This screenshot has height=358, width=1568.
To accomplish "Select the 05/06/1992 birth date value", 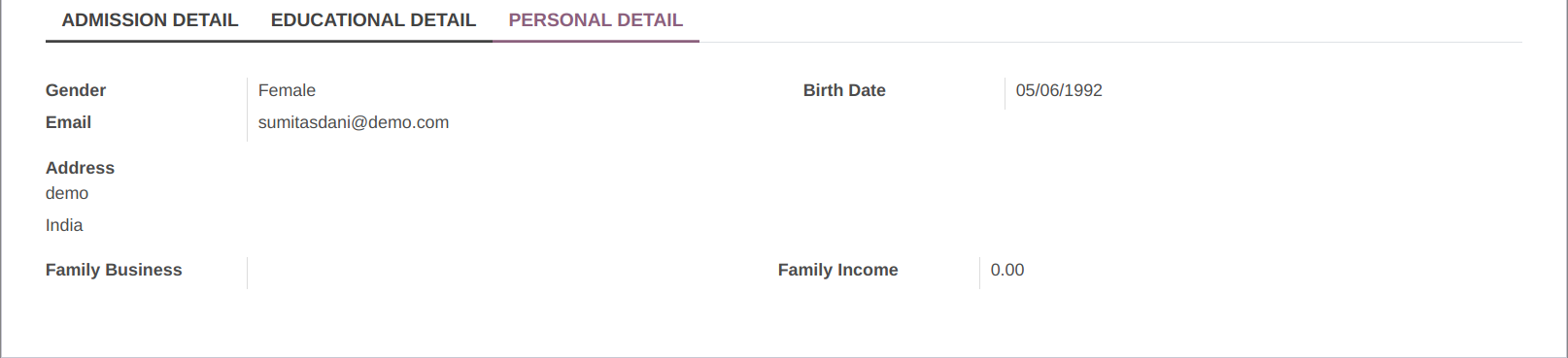I will 1059,90.
